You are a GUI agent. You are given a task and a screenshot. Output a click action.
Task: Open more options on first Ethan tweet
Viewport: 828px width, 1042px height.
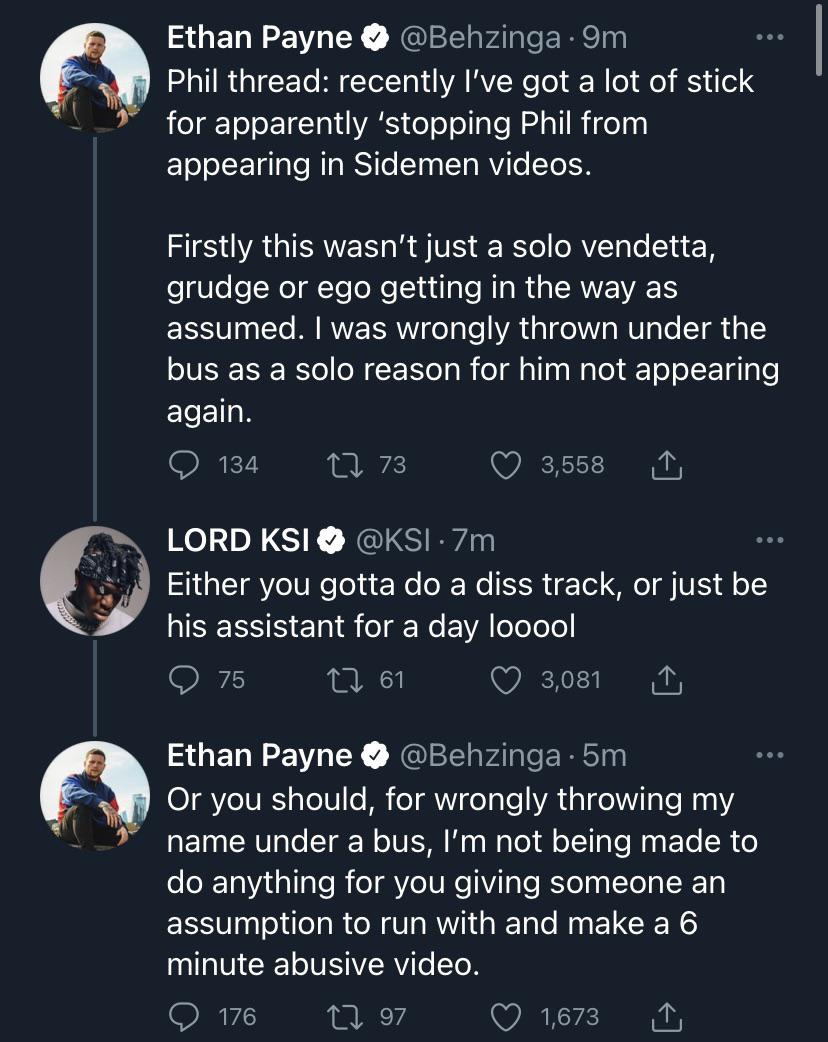pos(768,38)
